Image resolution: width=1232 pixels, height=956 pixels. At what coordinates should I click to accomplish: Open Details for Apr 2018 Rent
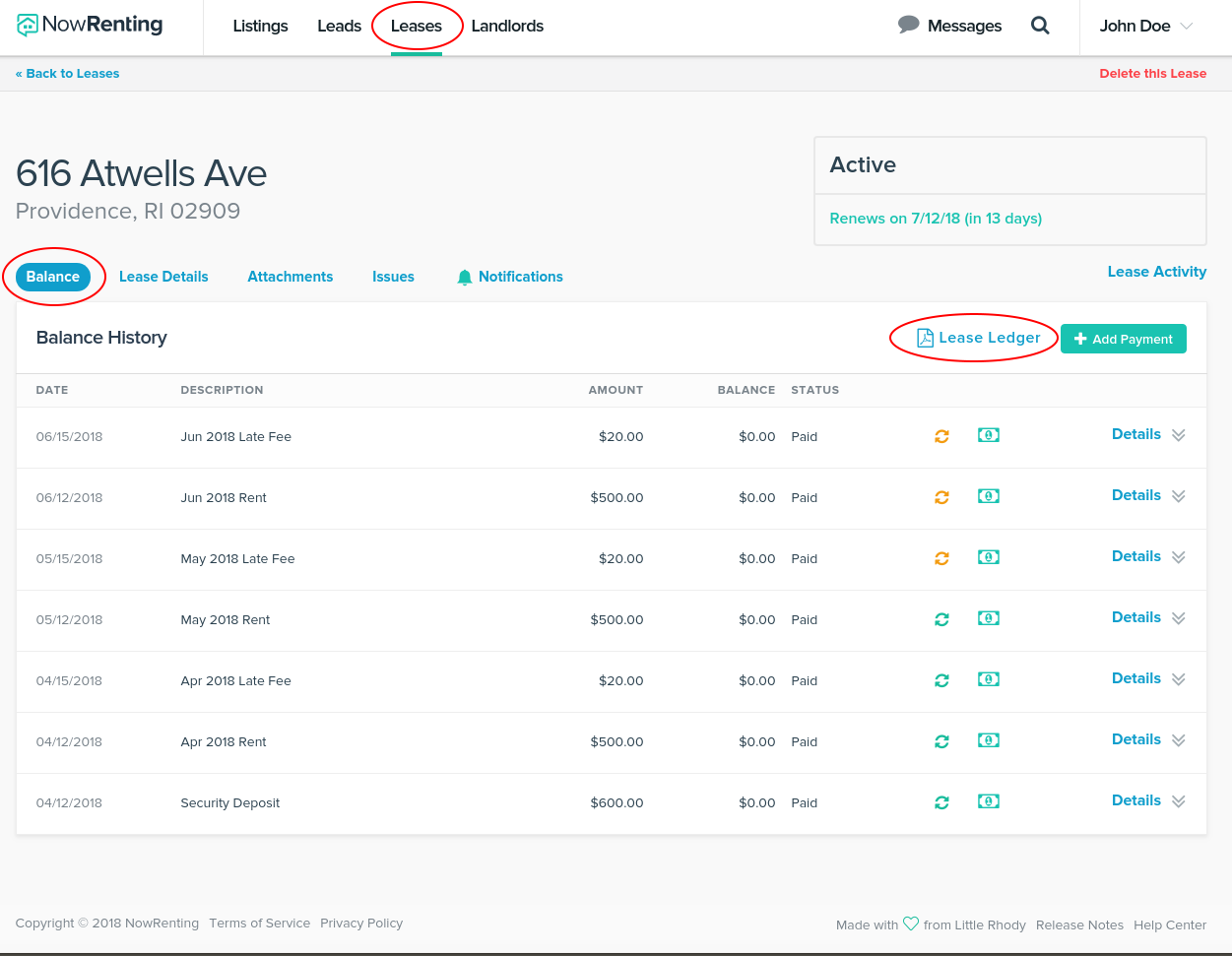coord(1136,739)
